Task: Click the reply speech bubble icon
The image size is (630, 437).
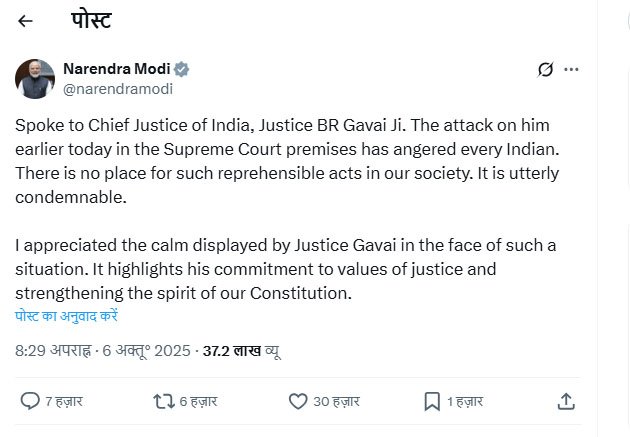Action: tap(29, 401)
